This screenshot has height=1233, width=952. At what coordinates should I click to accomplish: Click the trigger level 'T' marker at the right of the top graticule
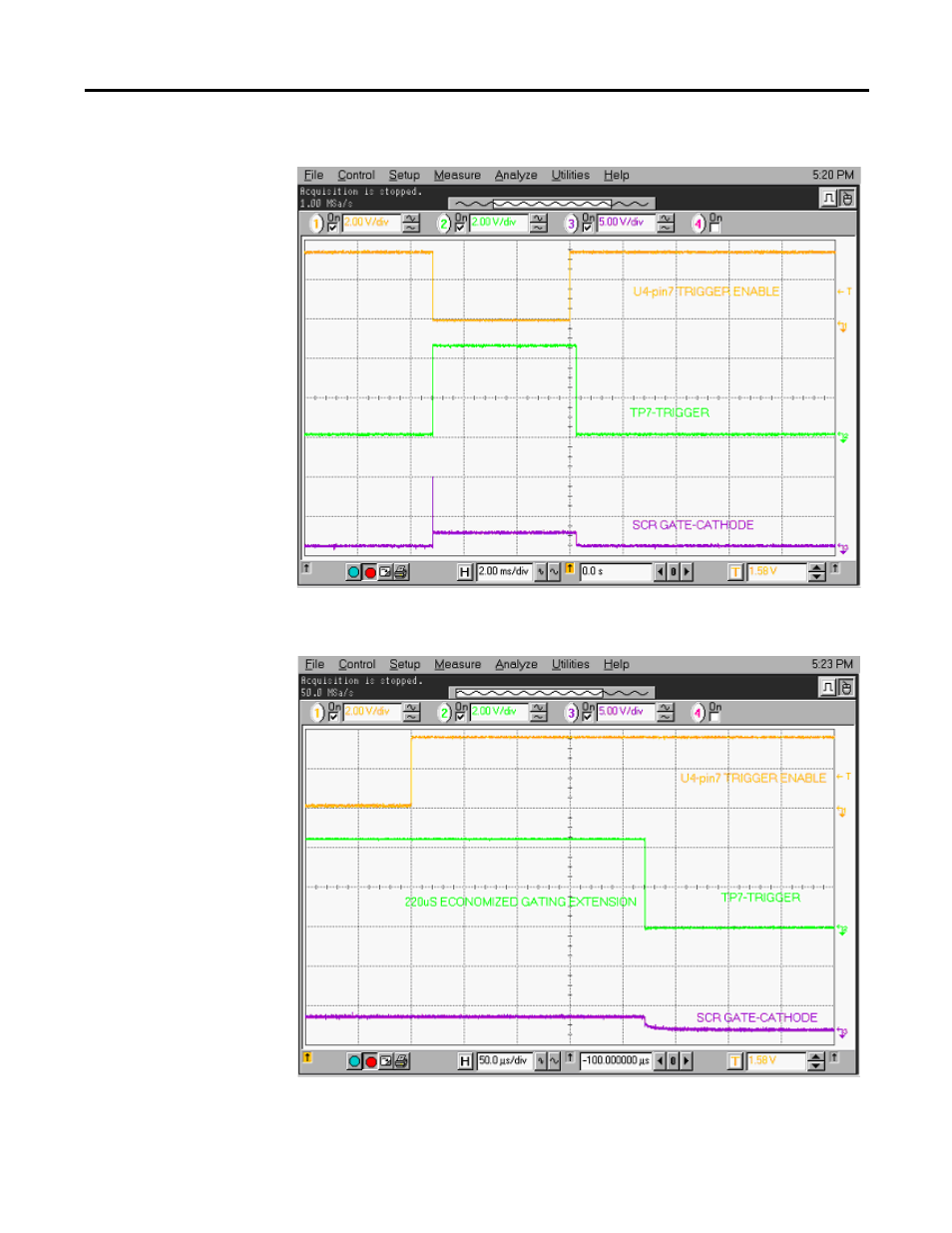(x=844, y=292)
